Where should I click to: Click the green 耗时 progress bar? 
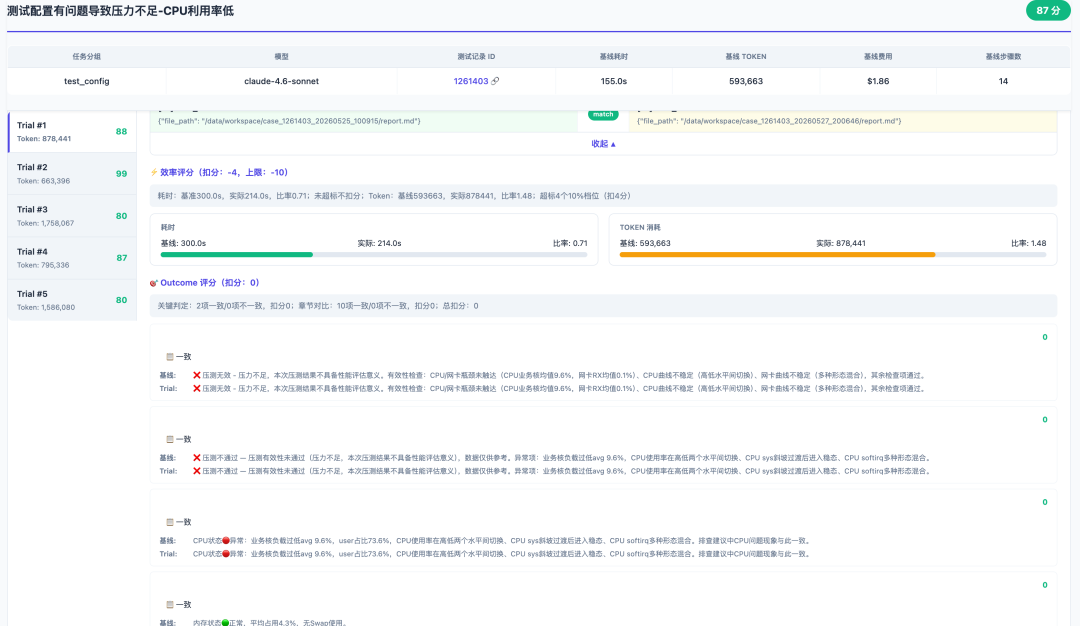coord(236,255)
